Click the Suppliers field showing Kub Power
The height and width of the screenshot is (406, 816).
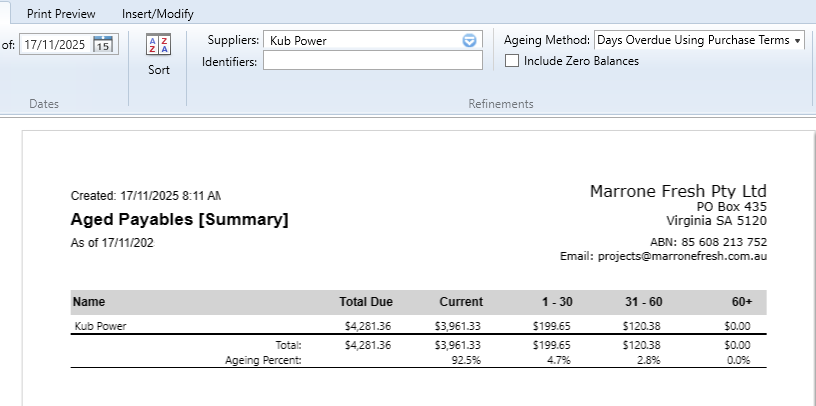[x=360, y=41]
